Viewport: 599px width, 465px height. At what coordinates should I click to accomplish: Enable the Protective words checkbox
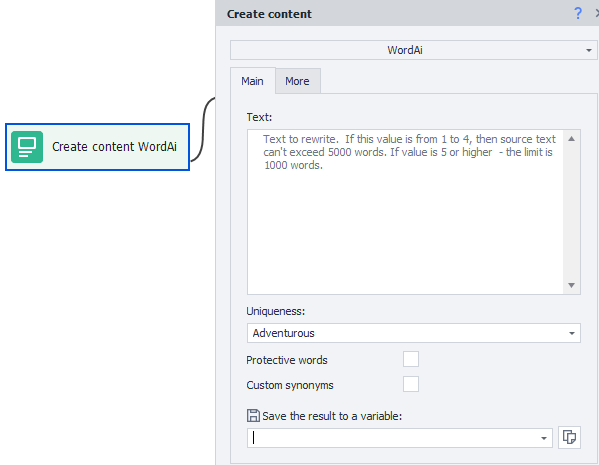tap(411, 359)
